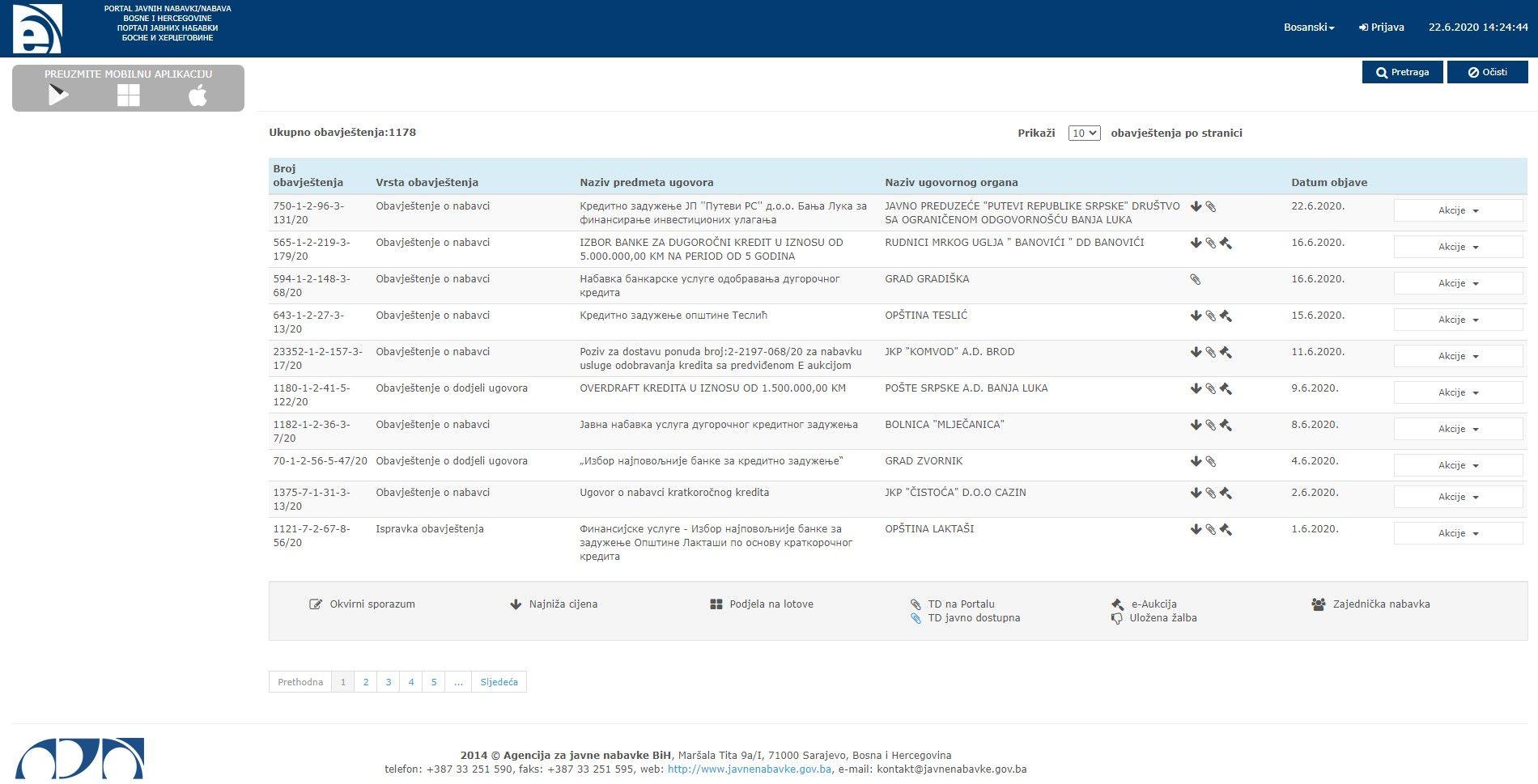Click the Prethodna previous page button
The height and width of the screenshot is (784, 1538).
pyautogui.click(x=300, y=682)
